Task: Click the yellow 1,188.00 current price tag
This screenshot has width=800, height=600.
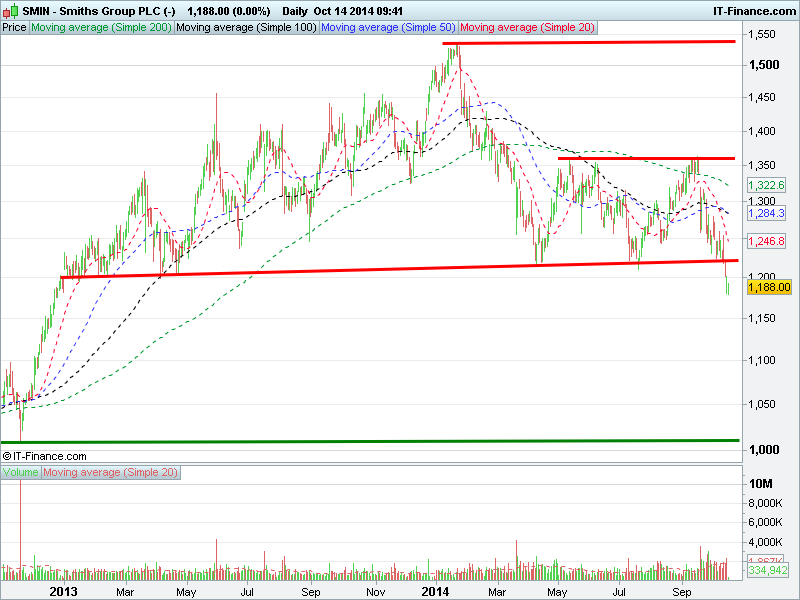Action: coord(769,286)
